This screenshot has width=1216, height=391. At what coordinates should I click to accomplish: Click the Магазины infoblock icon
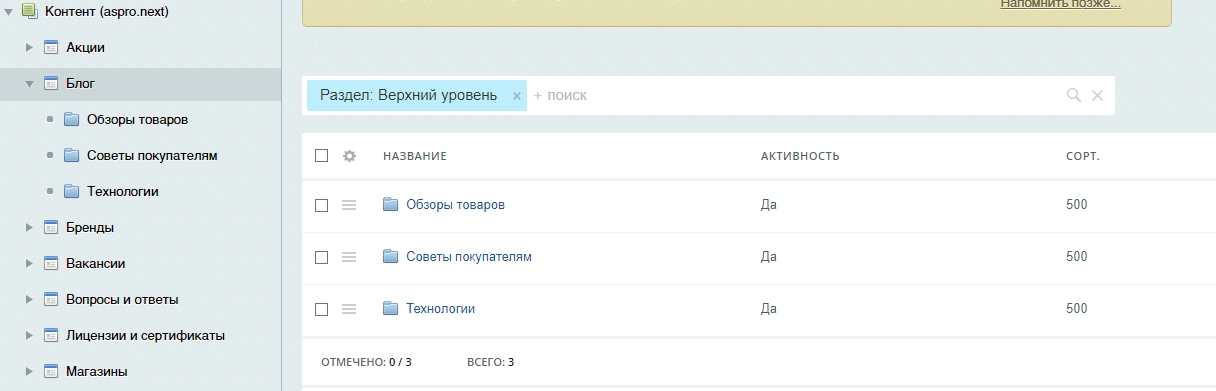point(51,371)
